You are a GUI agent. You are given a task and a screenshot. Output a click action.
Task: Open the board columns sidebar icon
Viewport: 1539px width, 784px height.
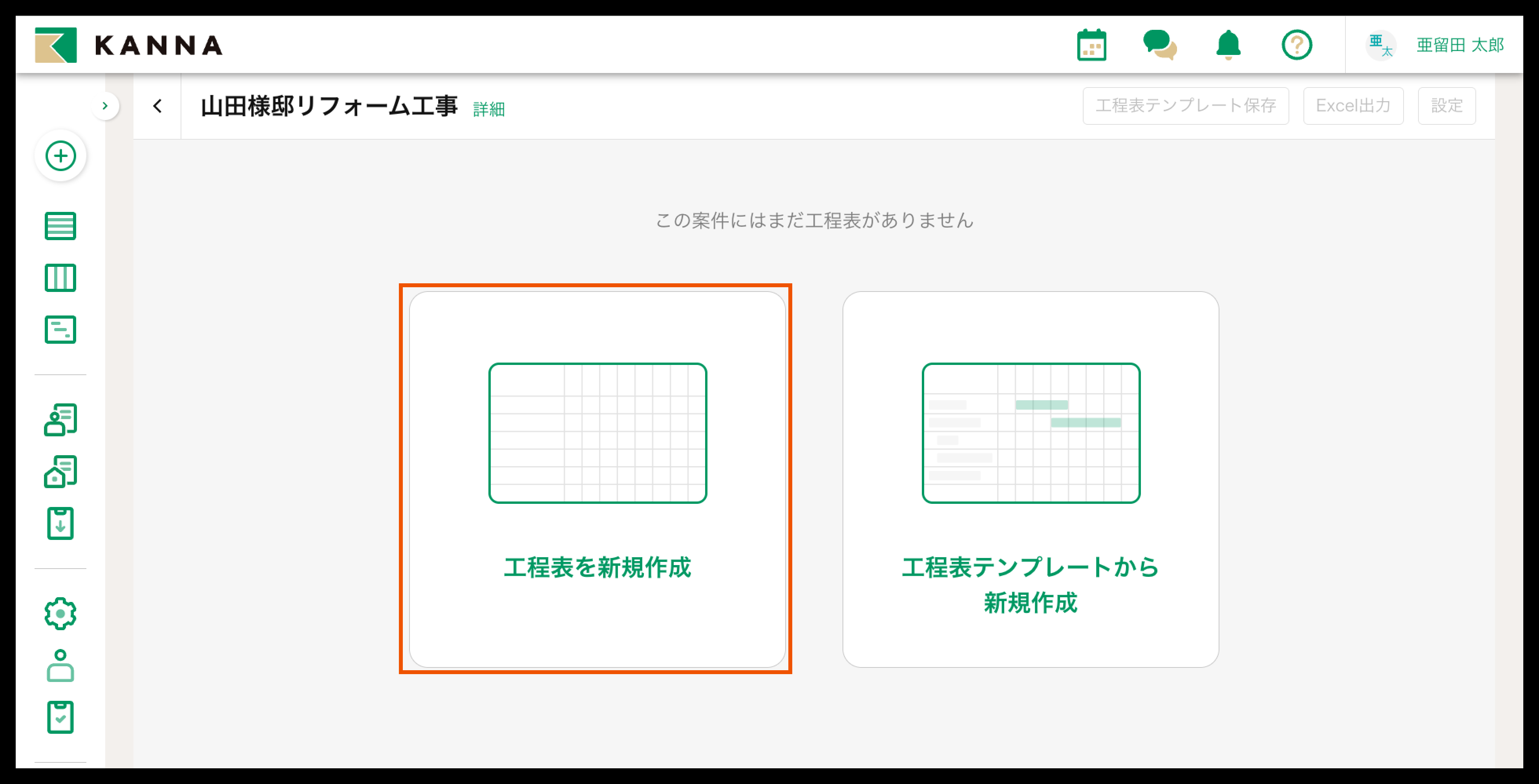point(60,278)
